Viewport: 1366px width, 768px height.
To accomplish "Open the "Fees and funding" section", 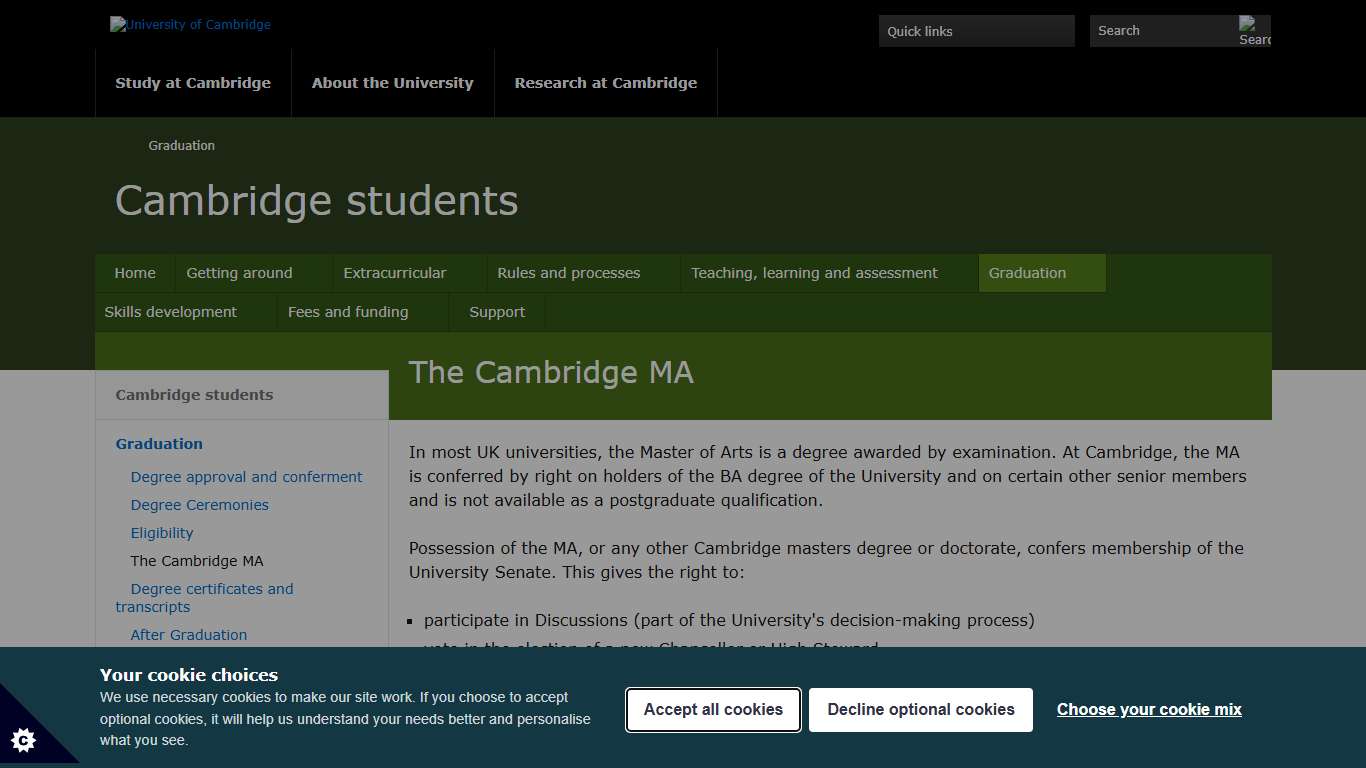I will pyautogui.click(x=348, y=311).
